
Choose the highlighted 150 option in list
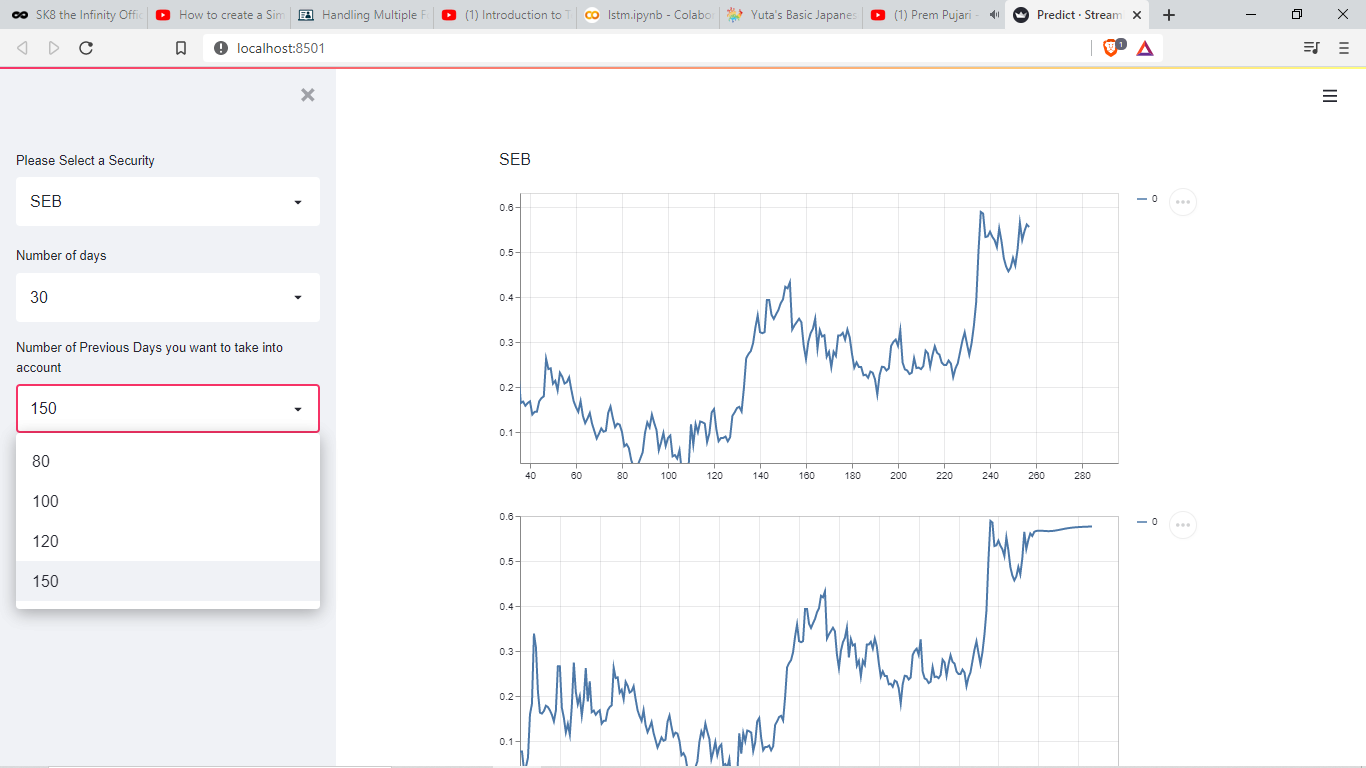(x=168, y=581)
